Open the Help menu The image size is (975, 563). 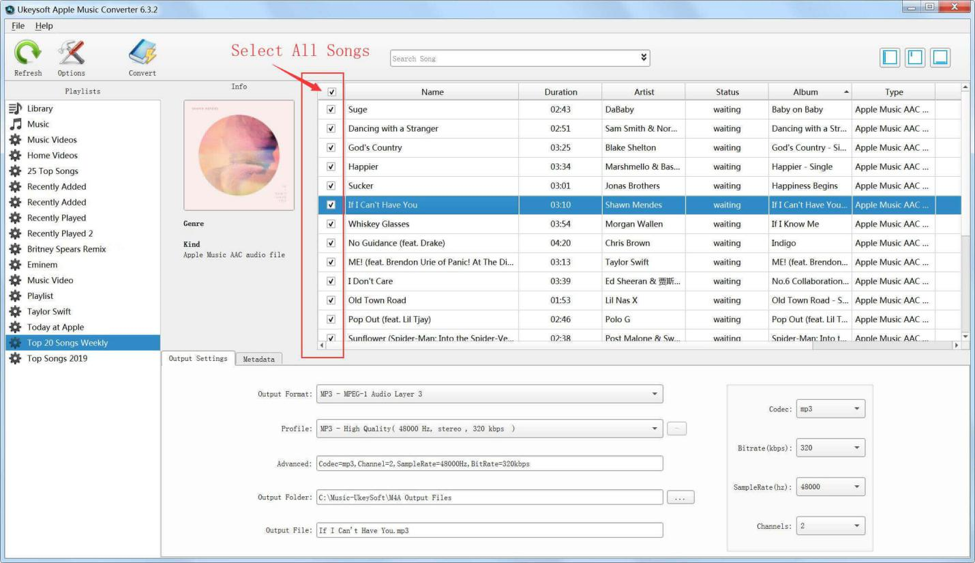(x=44, y=26)
